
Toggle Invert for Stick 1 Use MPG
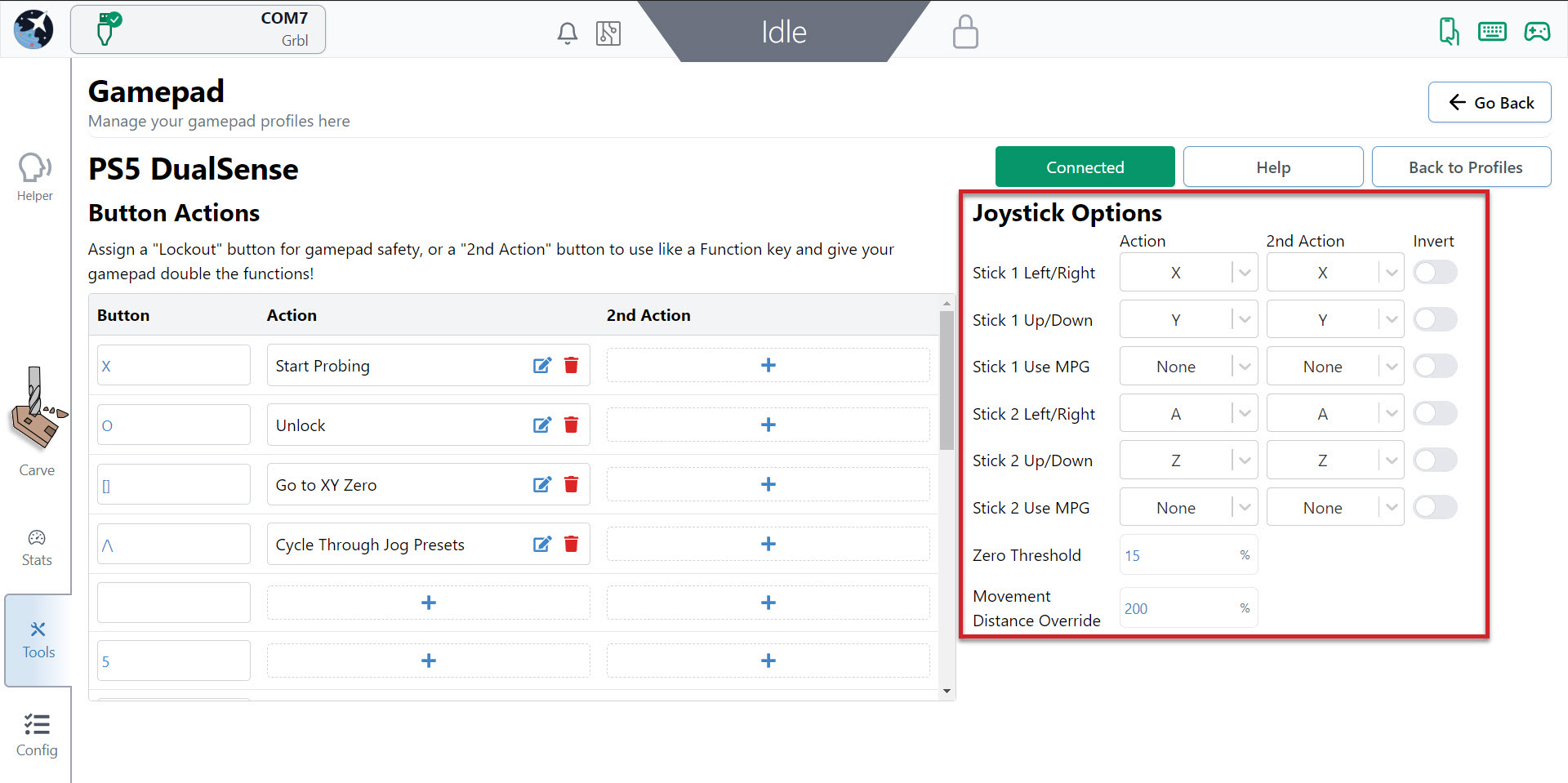(1435, 367)
